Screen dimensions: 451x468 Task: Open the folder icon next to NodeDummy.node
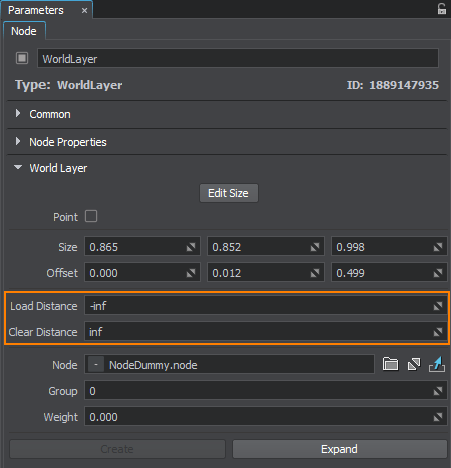point(390,364)
